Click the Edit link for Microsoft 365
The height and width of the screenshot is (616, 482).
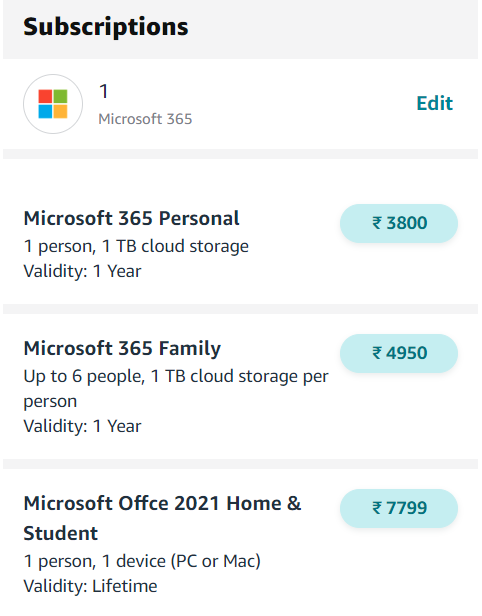coord(434,103)
